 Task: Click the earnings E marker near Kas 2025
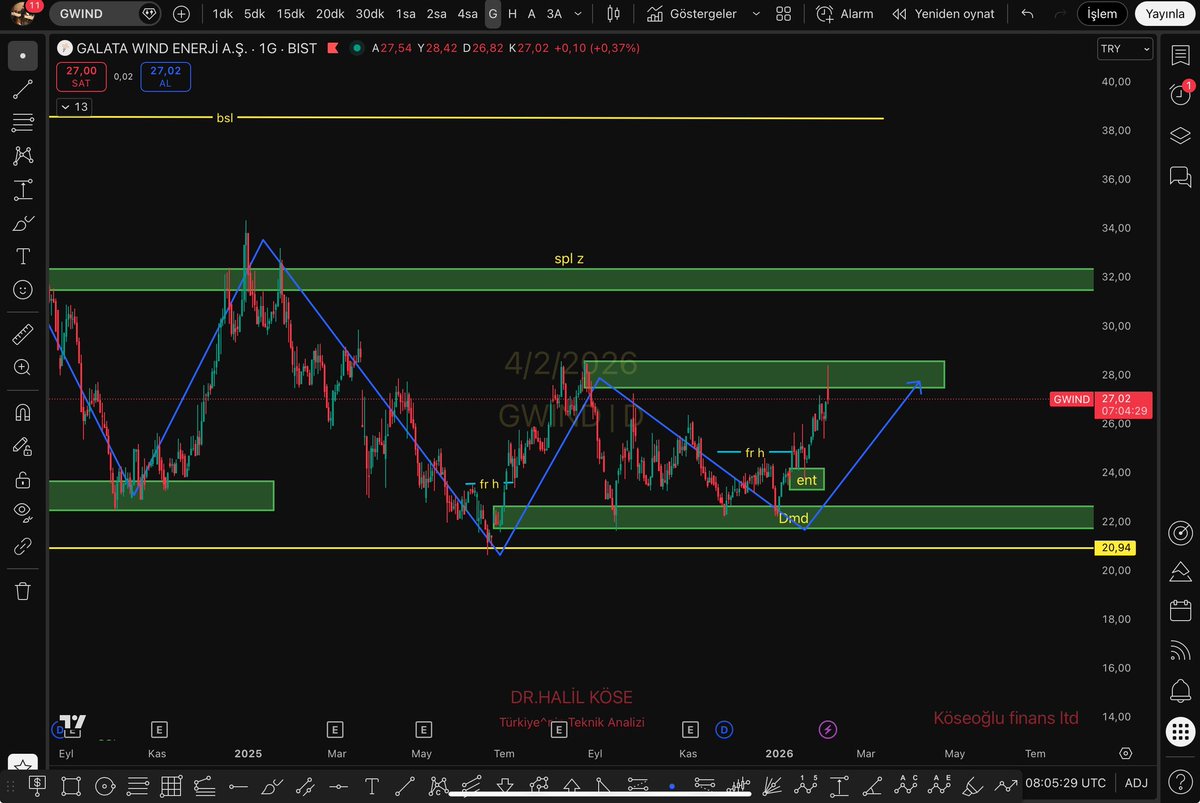click(159, 729)
